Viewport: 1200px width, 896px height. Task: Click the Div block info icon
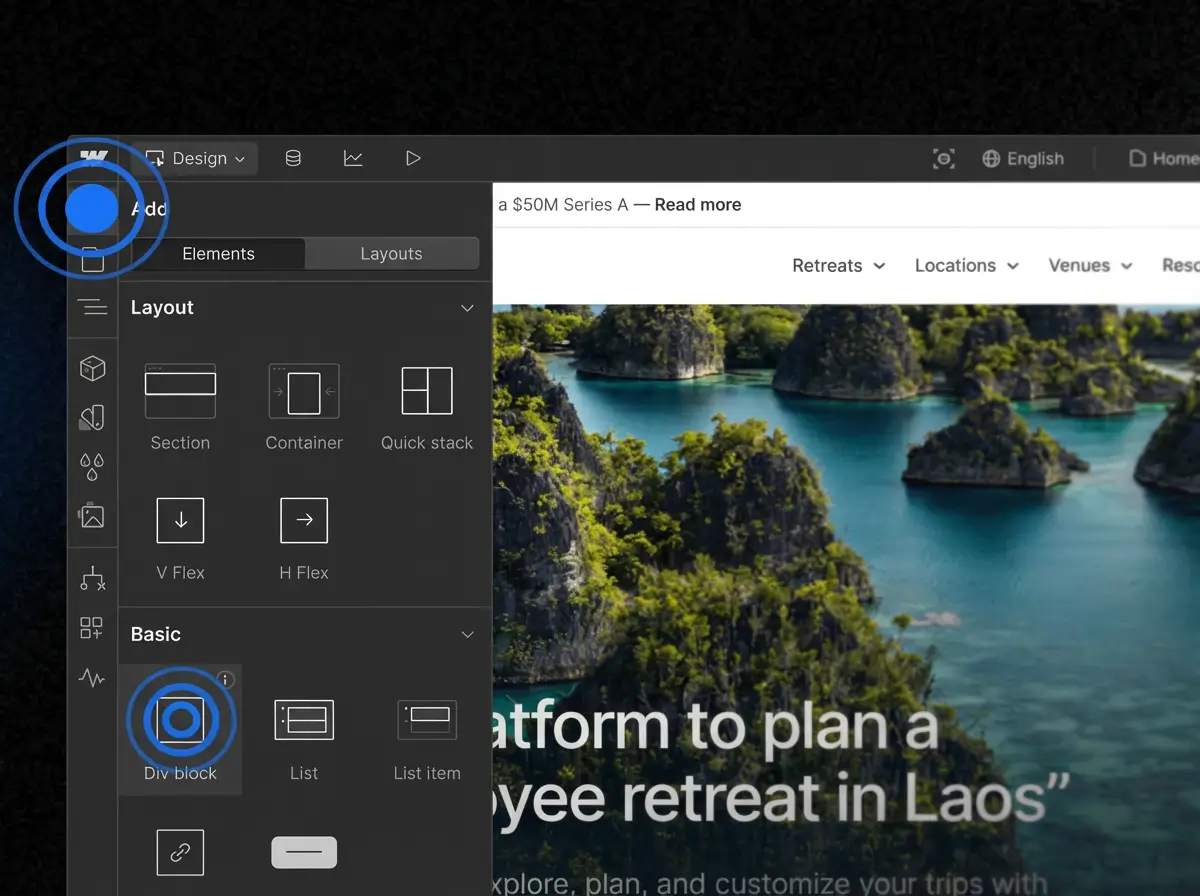(x=226, y=680)
